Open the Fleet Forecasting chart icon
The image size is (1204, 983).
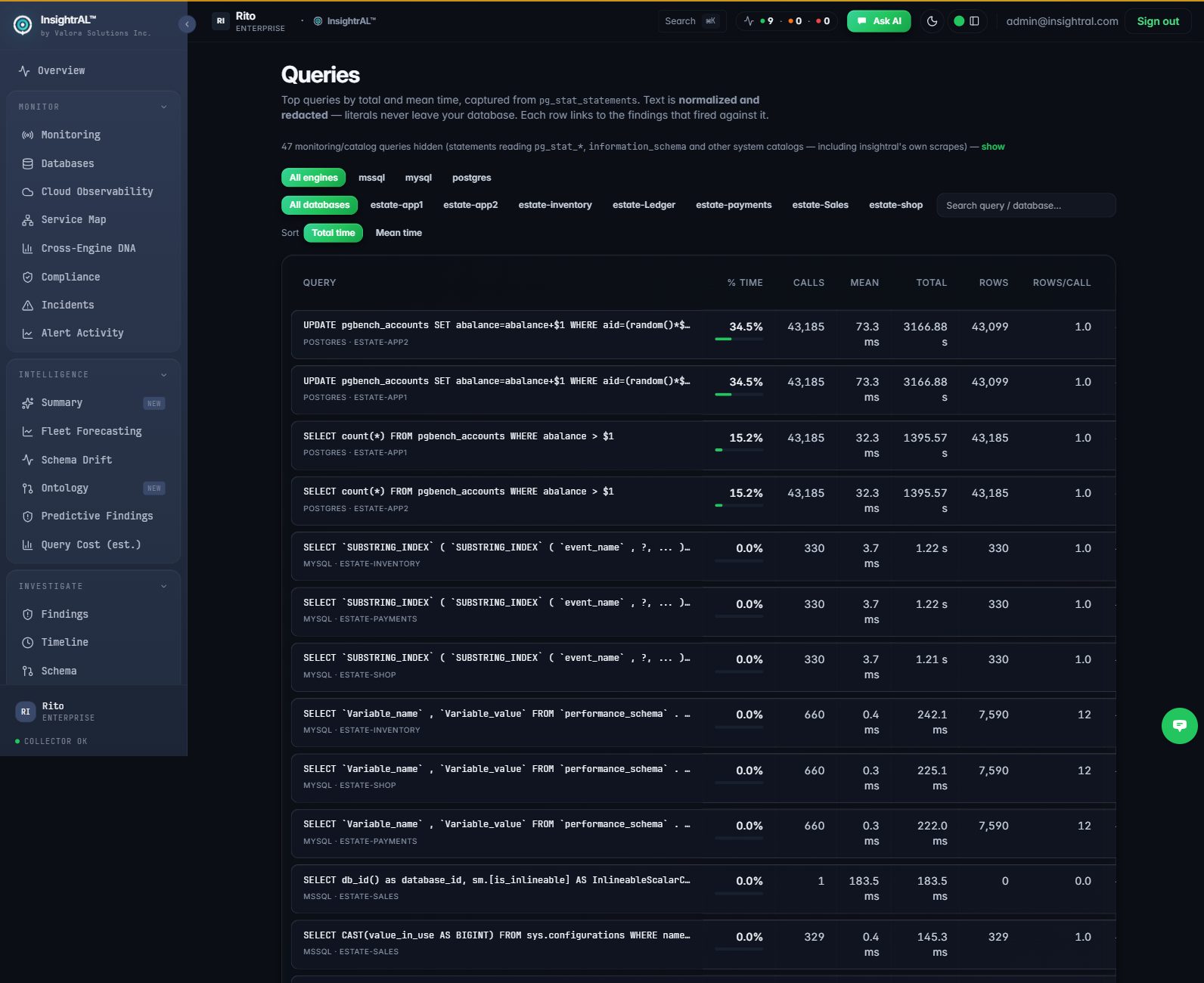pyautogui.click(x=28, y=432)
